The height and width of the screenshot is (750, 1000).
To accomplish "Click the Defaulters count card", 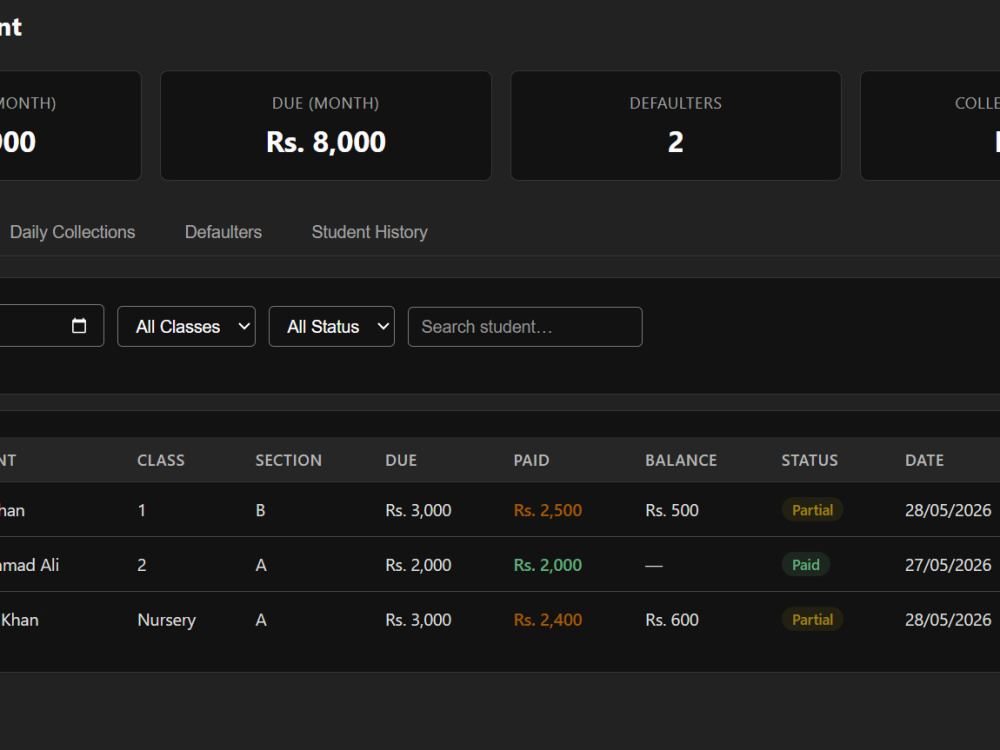I will 676,126.
